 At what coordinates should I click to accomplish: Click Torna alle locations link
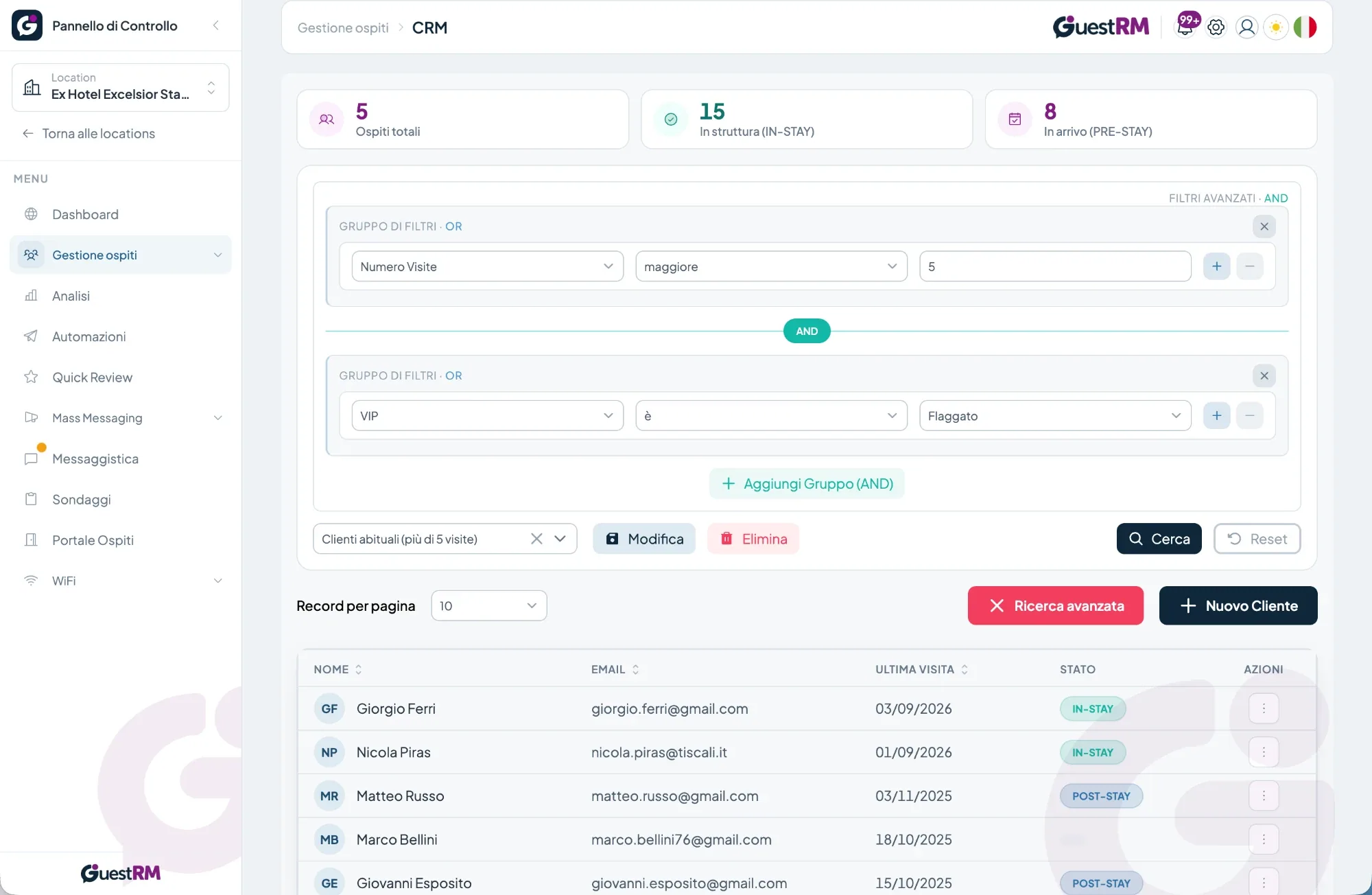(88, 133)
